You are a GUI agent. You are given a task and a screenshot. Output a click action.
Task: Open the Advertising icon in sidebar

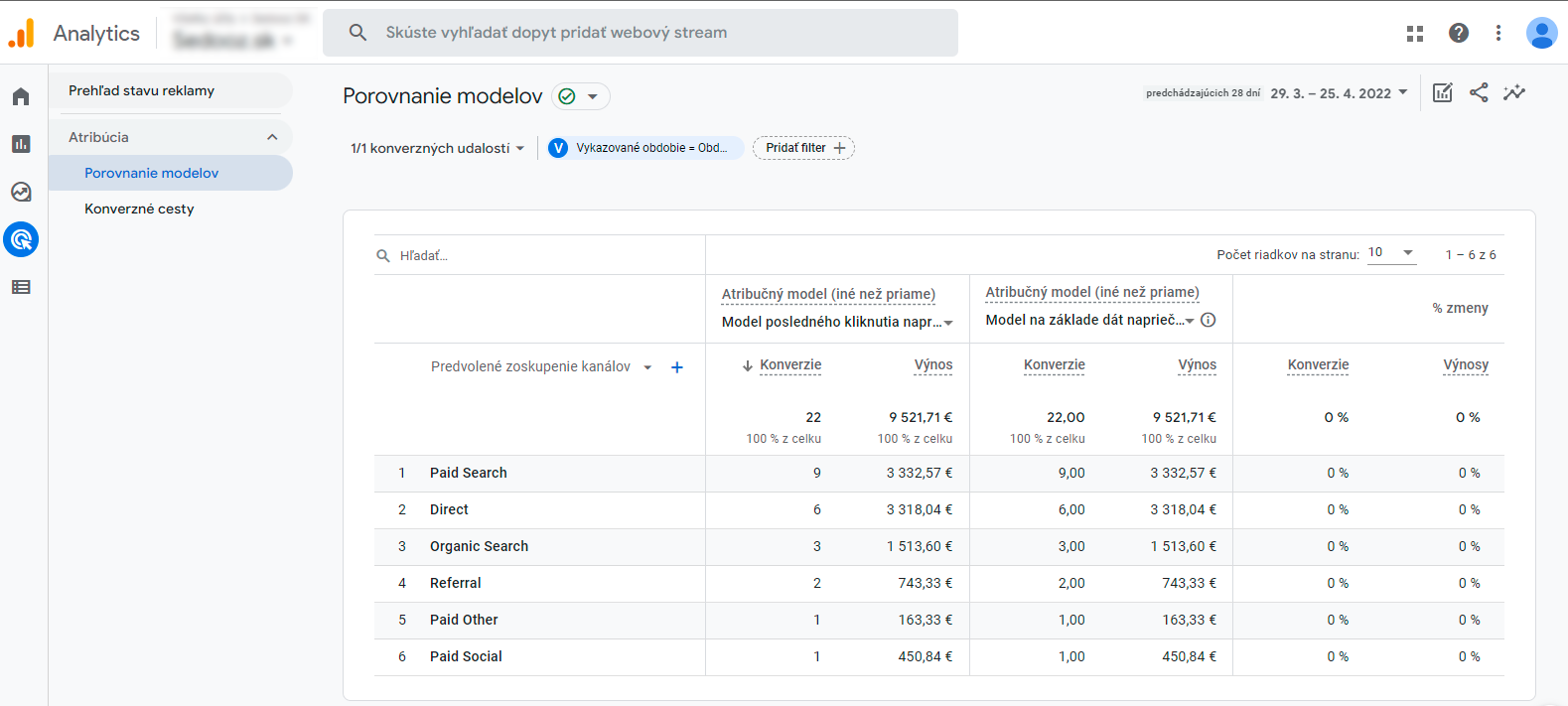click(x=21, y=239)
